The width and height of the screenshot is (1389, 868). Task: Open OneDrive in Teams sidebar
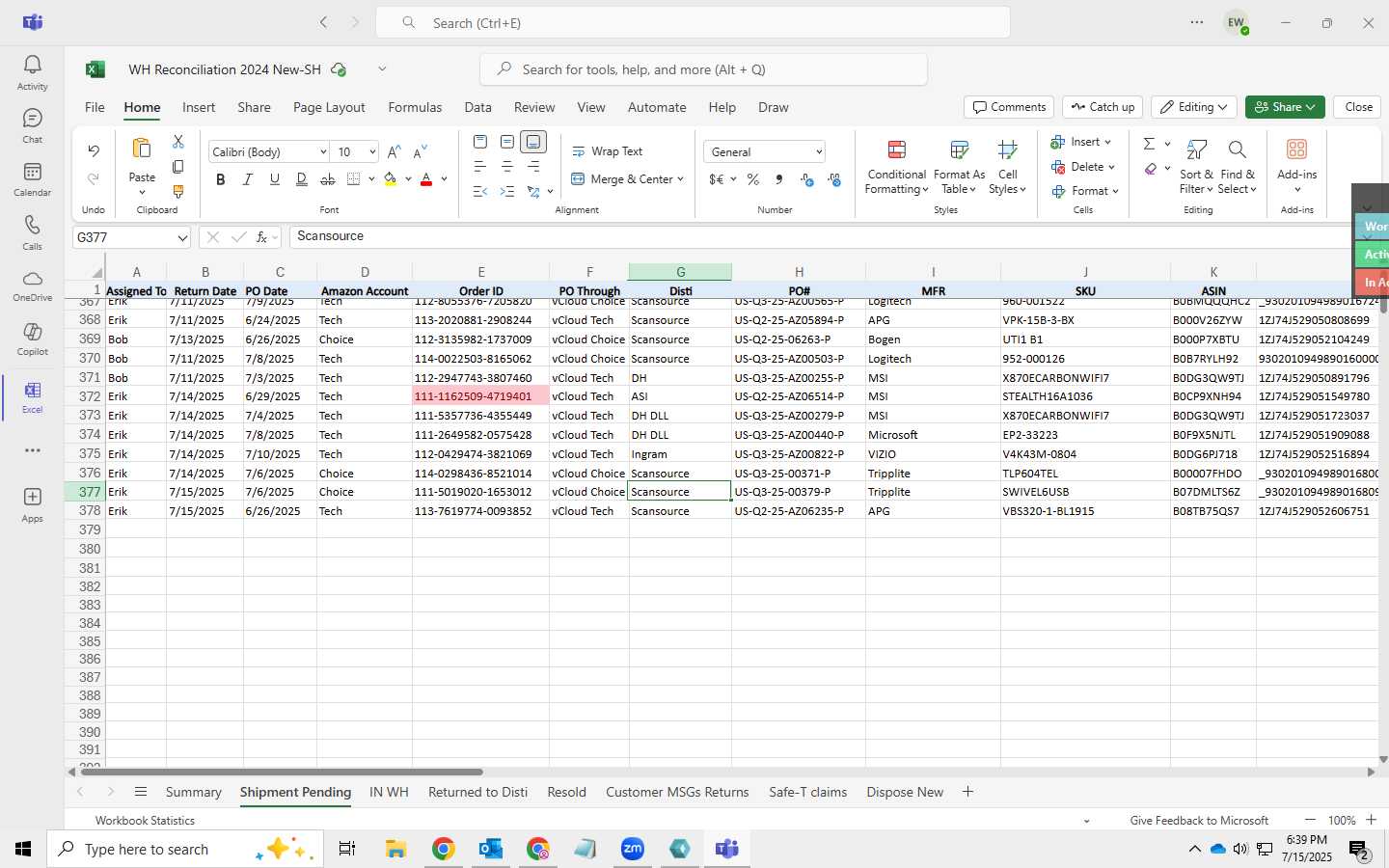pos(32,285)
